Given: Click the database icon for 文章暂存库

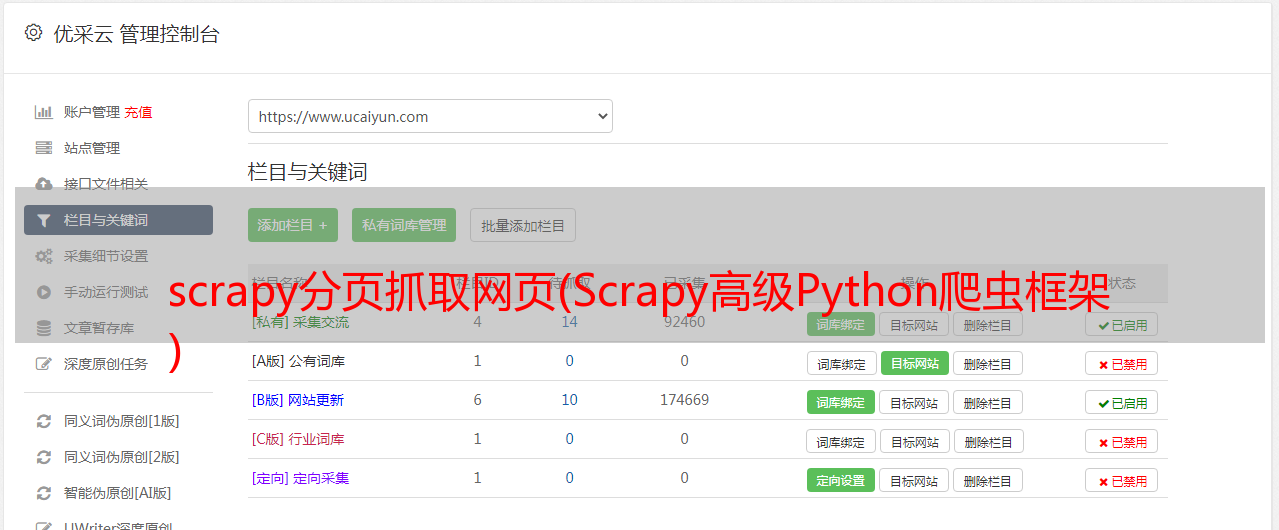Looking at the screenshot, I should 44,328.
